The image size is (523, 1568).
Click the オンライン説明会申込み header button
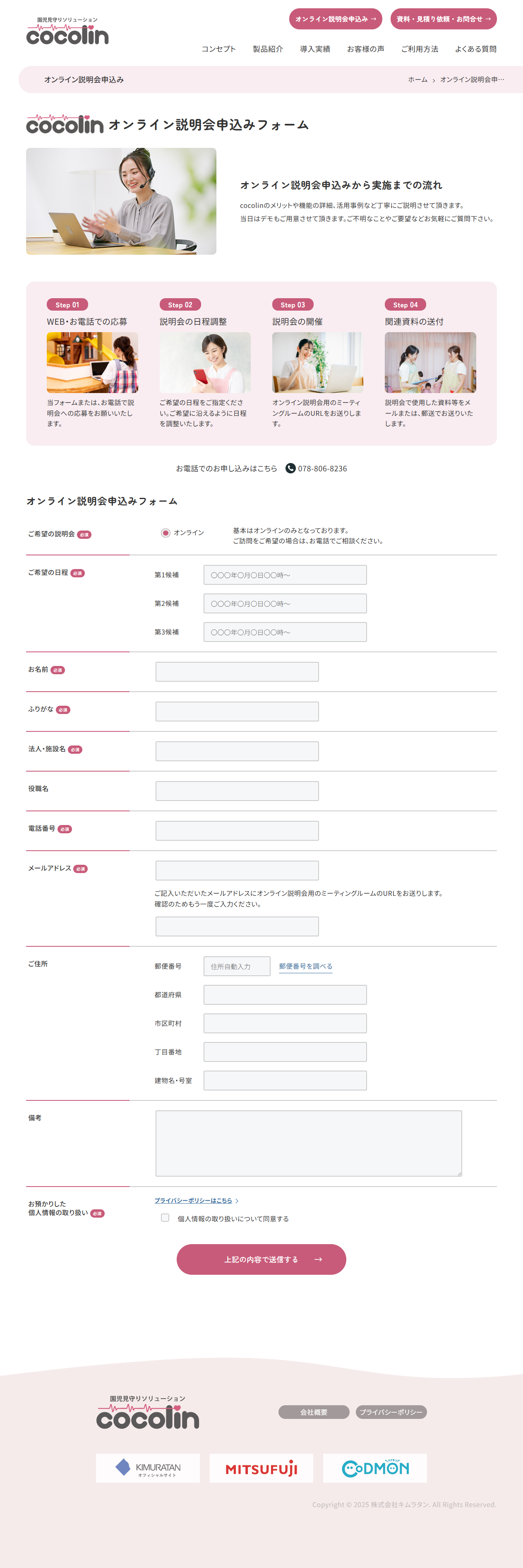336,19
